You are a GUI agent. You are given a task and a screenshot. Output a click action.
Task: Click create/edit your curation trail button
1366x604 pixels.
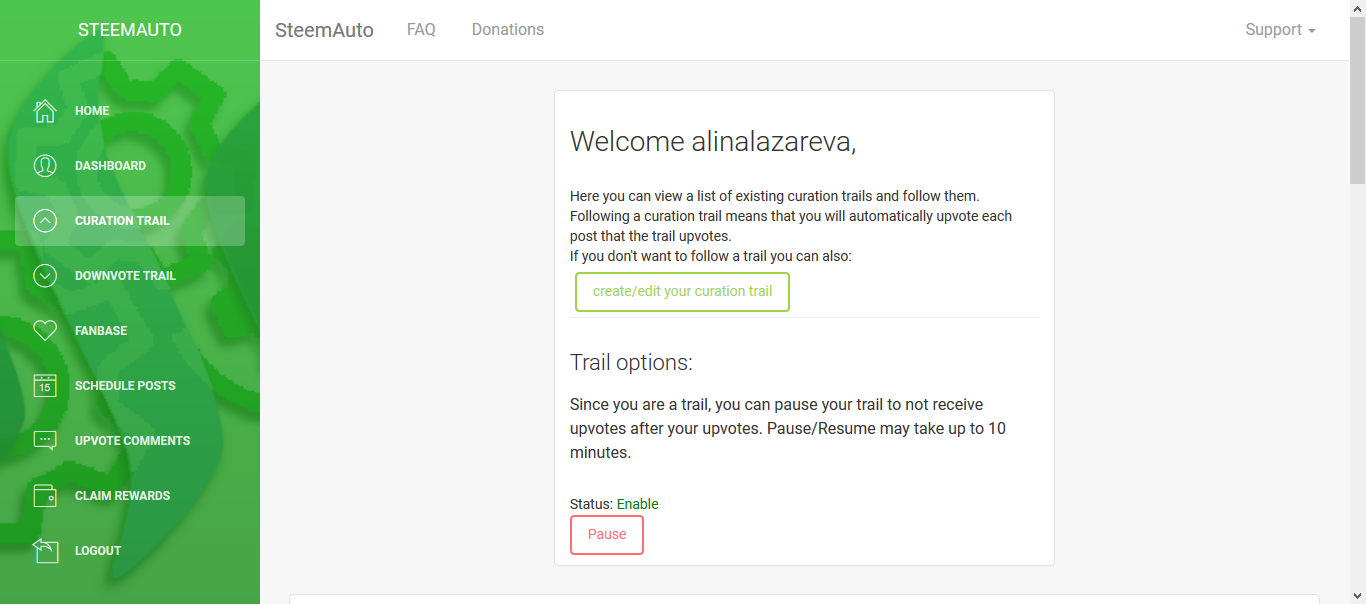pyautogui.click(x=682, y=292)
